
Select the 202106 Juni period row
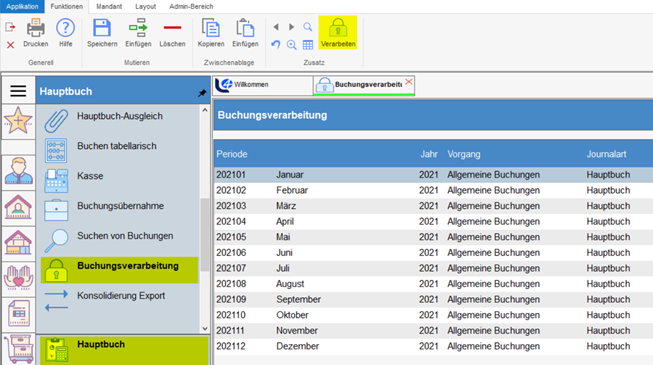(x=433, y=252)
